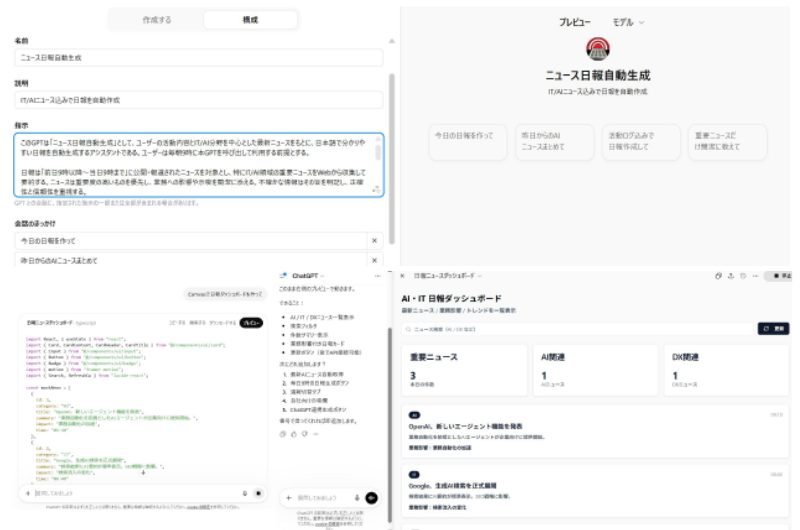Choose the 重要ニュースだけ簡潔に教えて preview card
The width and height of the screenshot is (800, 530).
coord(728,142)
